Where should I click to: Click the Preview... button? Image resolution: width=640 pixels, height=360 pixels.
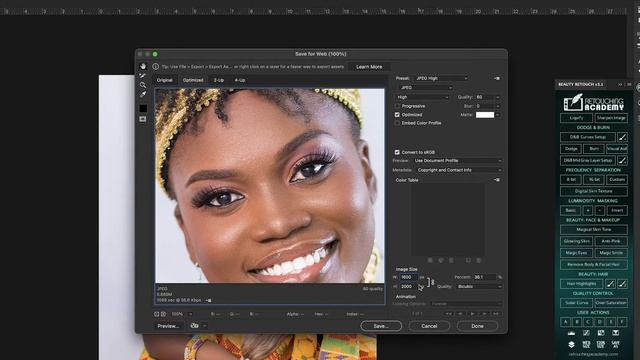[168, 326]
